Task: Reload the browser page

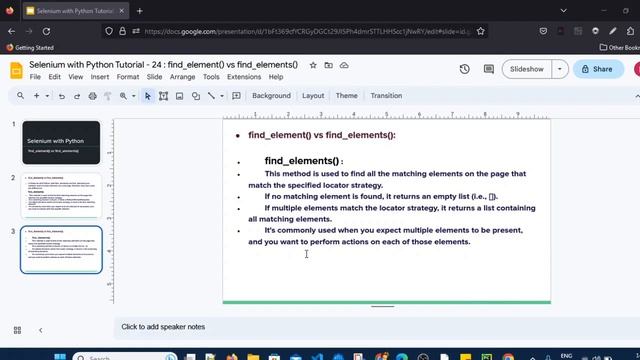Action: point(46,31)
